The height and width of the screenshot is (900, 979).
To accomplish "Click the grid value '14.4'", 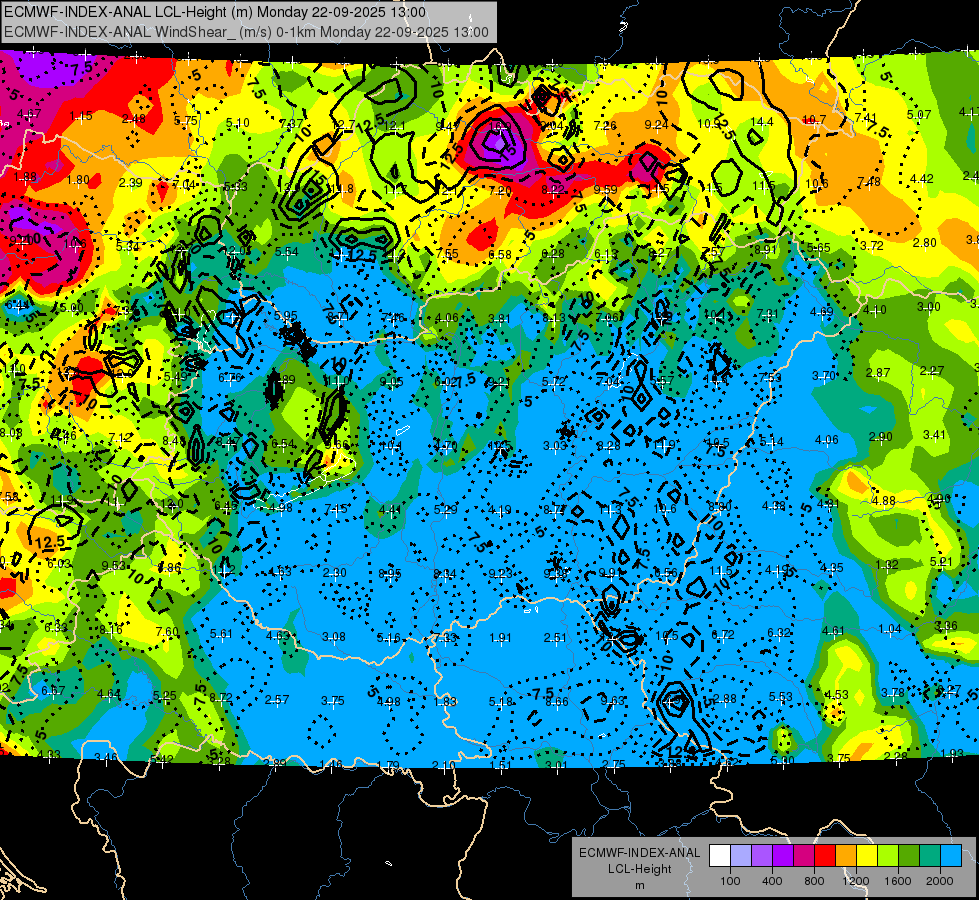I will point(762,122).
